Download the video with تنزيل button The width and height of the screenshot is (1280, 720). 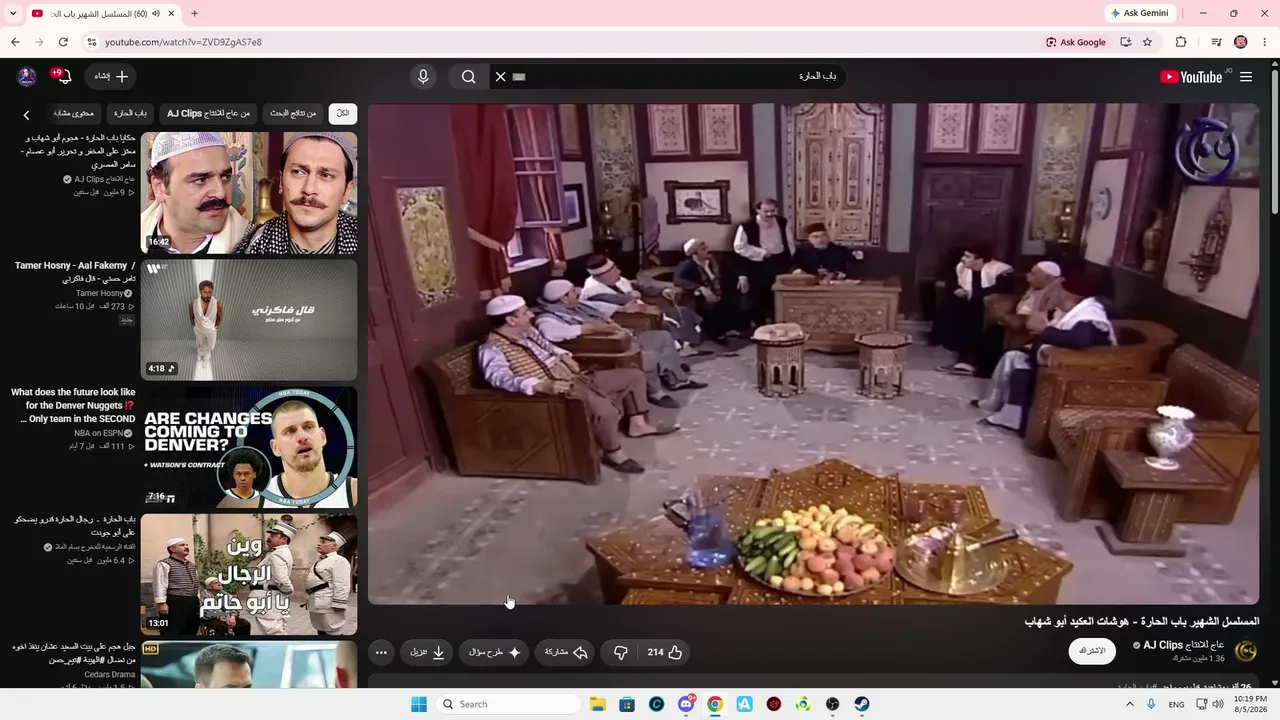(428, 652)
